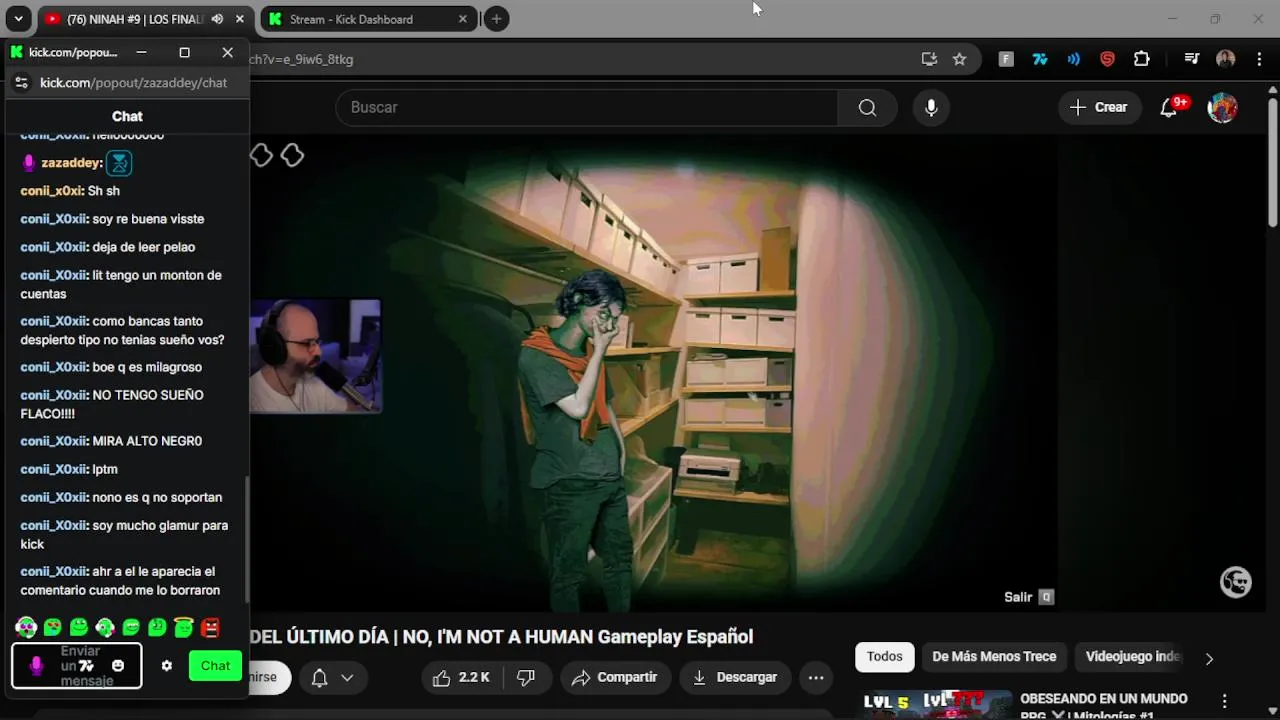This screenshot has height=720, width=1280.
Task: Insert the red angry face emote
Action: pyautogui.click(x=210, y=628)
